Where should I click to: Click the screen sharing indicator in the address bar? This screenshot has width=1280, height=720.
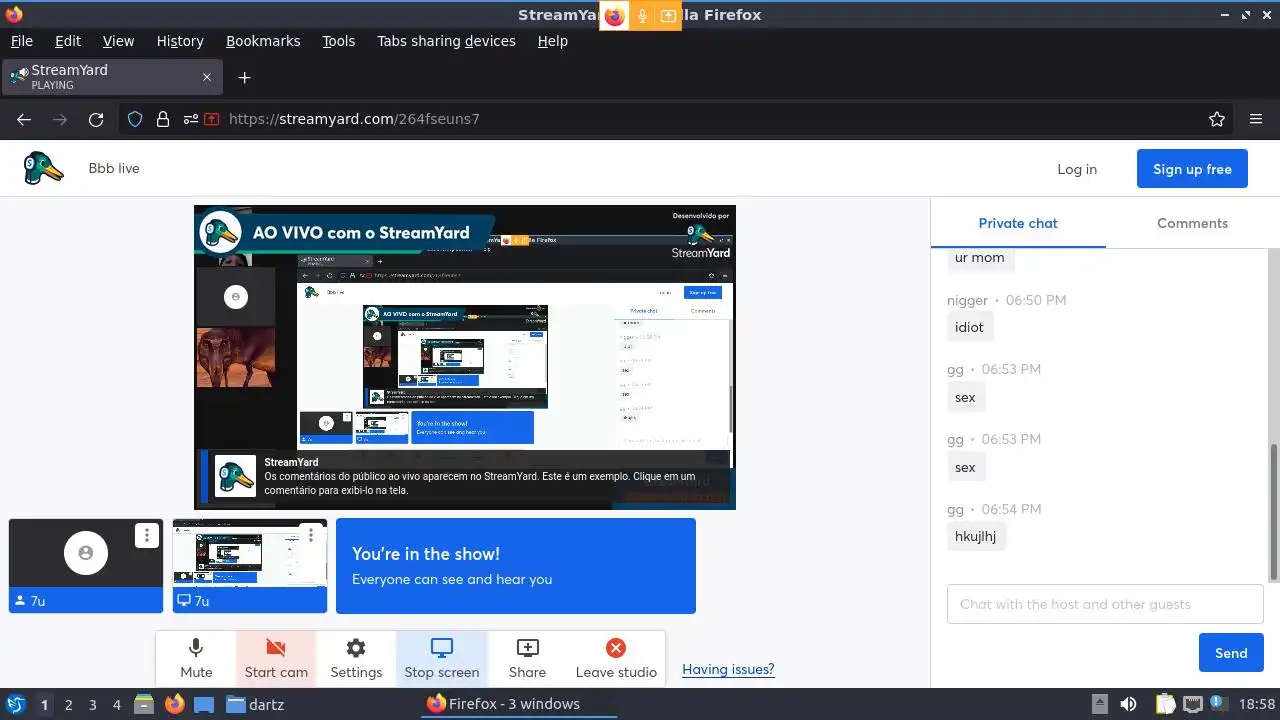(212, 119)
